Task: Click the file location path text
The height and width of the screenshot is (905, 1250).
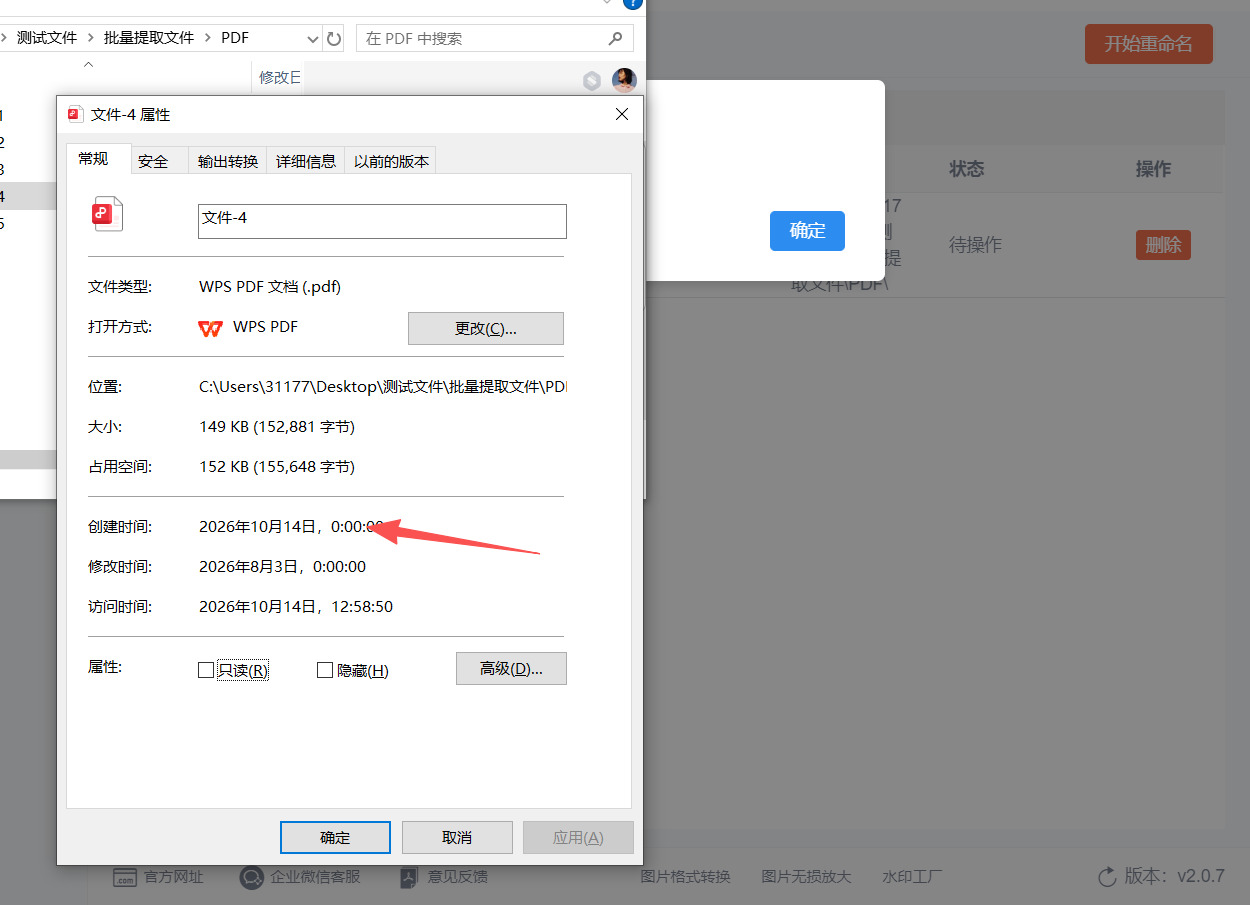Action: 383,387
